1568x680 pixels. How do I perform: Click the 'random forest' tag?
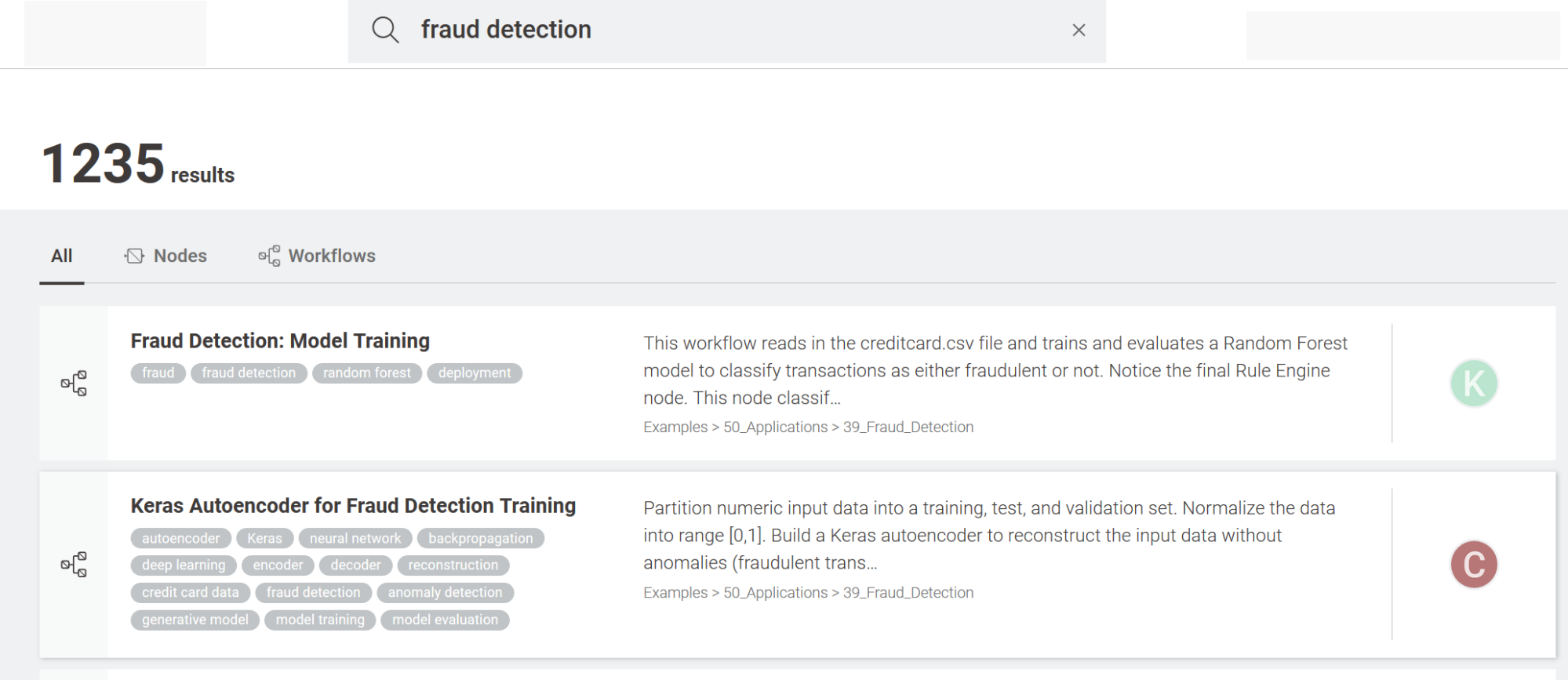coord(367,373)
